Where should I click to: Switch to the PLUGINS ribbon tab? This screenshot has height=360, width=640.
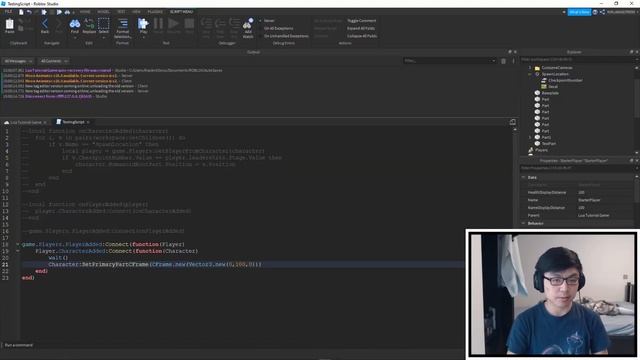click(155, 12)
